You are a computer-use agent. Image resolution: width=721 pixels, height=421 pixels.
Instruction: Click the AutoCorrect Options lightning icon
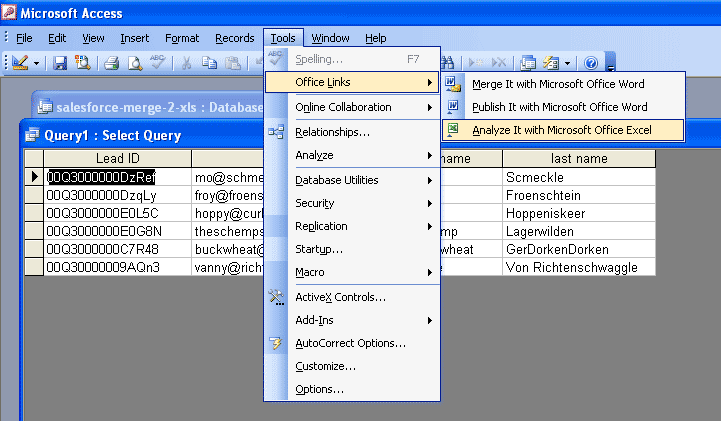[276, 343]
